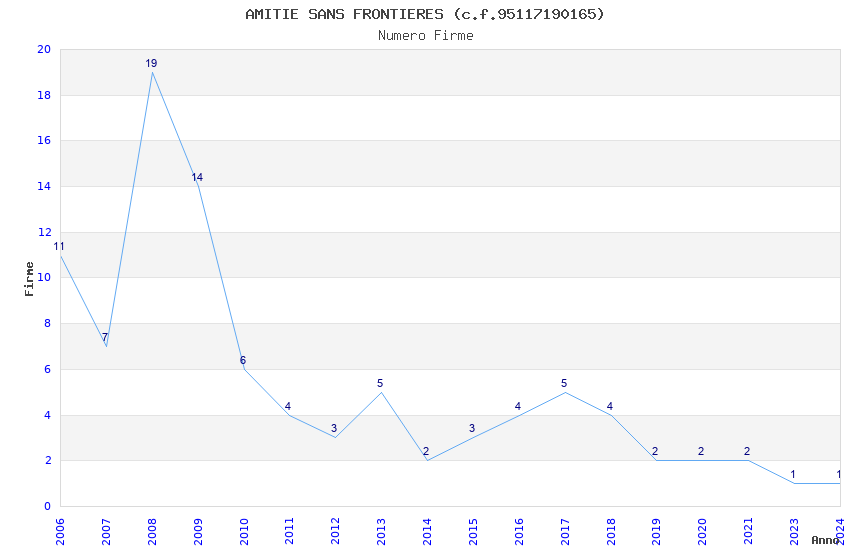
Task: Click the y-axis value 8
Action: click(x=47, y=323)
